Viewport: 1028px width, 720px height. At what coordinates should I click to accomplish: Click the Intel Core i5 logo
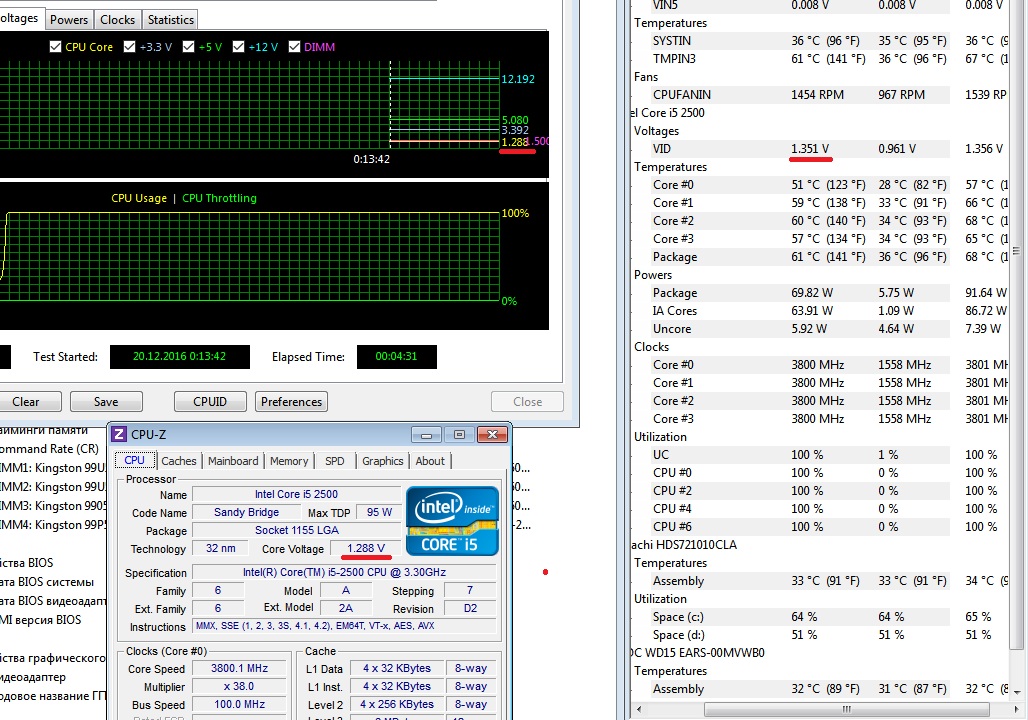pos(452,521)
